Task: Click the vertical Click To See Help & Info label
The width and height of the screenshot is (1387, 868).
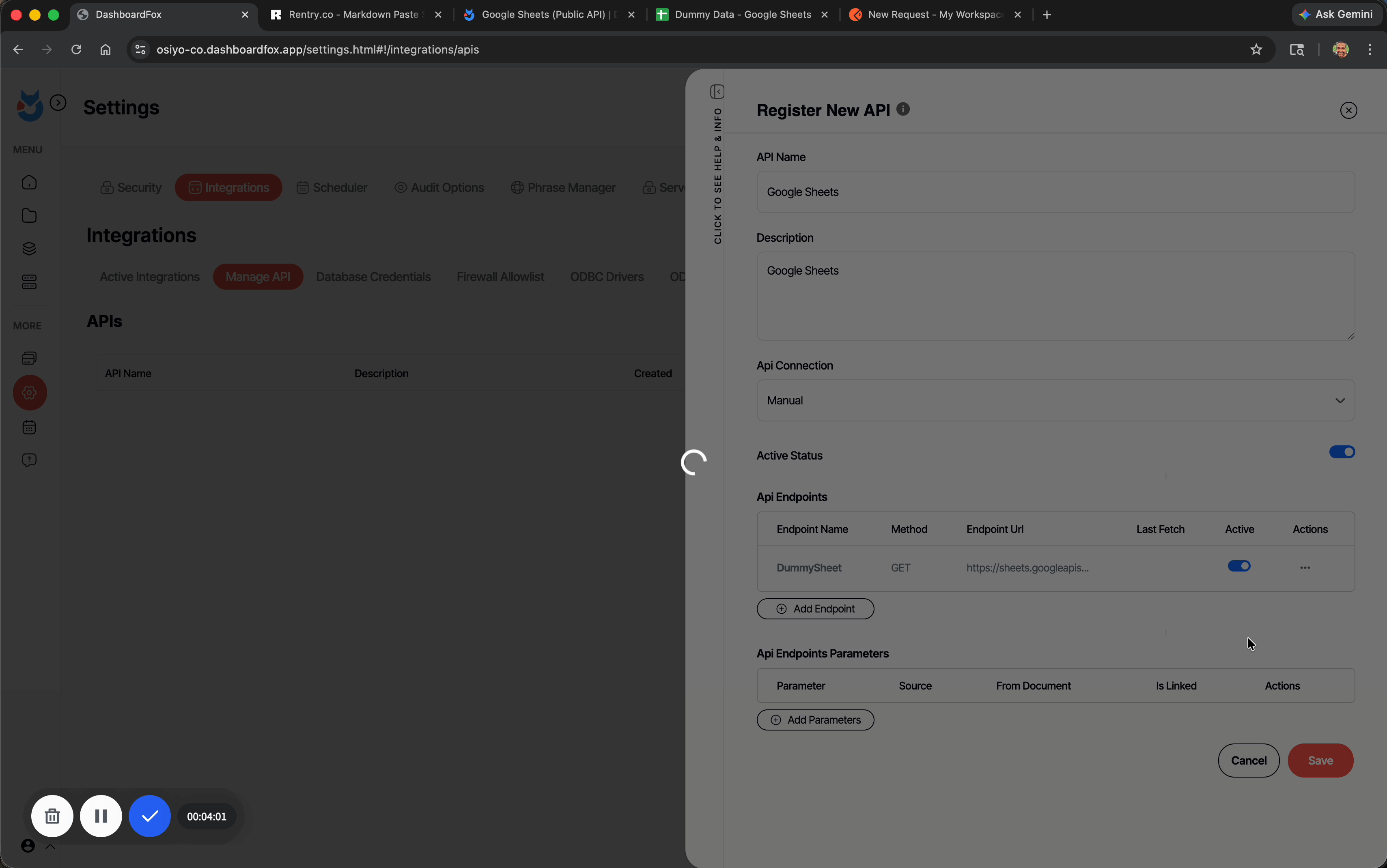Action: (x=718, y=176)
